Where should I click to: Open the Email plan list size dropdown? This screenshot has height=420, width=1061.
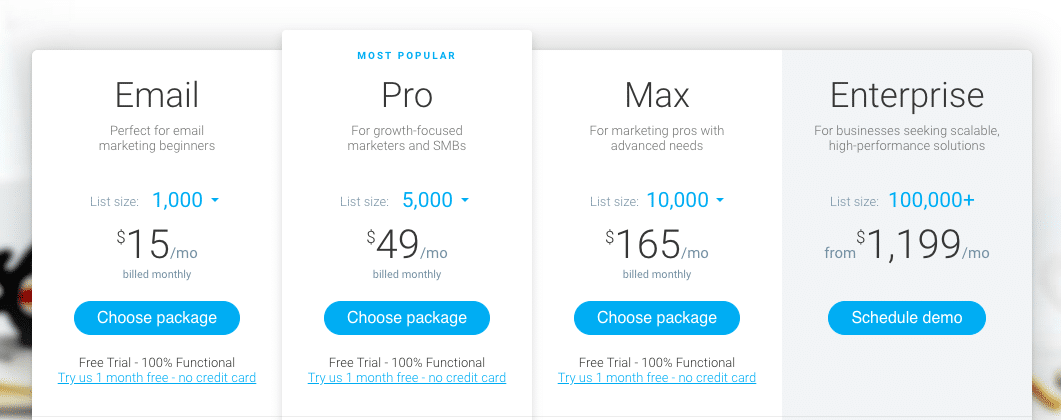pos(185,200)
